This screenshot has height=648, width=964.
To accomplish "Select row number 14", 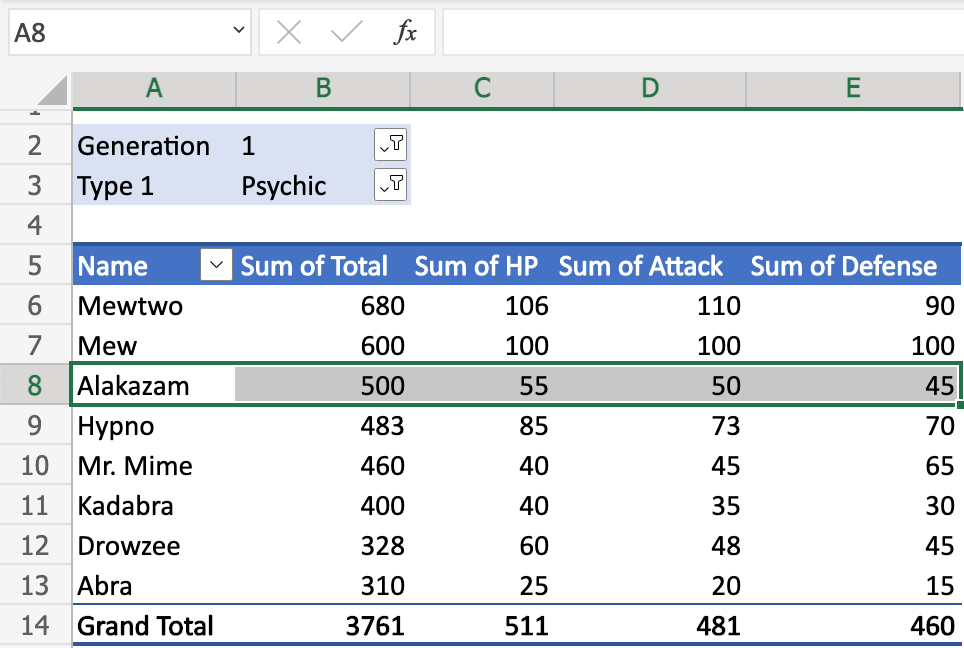I will tap(36, 625).
